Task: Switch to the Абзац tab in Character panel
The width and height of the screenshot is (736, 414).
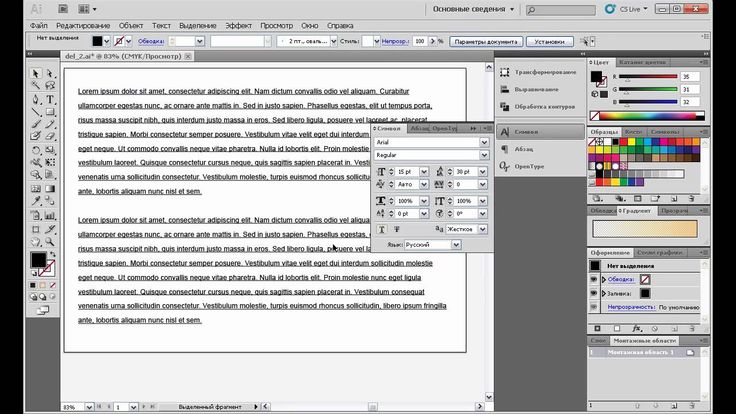Action: pos(420,128)
